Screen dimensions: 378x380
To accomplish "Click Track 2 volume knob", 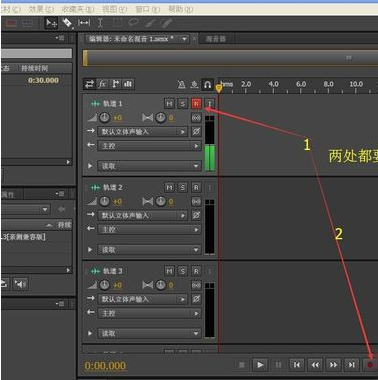I will (x=105, y=201).
